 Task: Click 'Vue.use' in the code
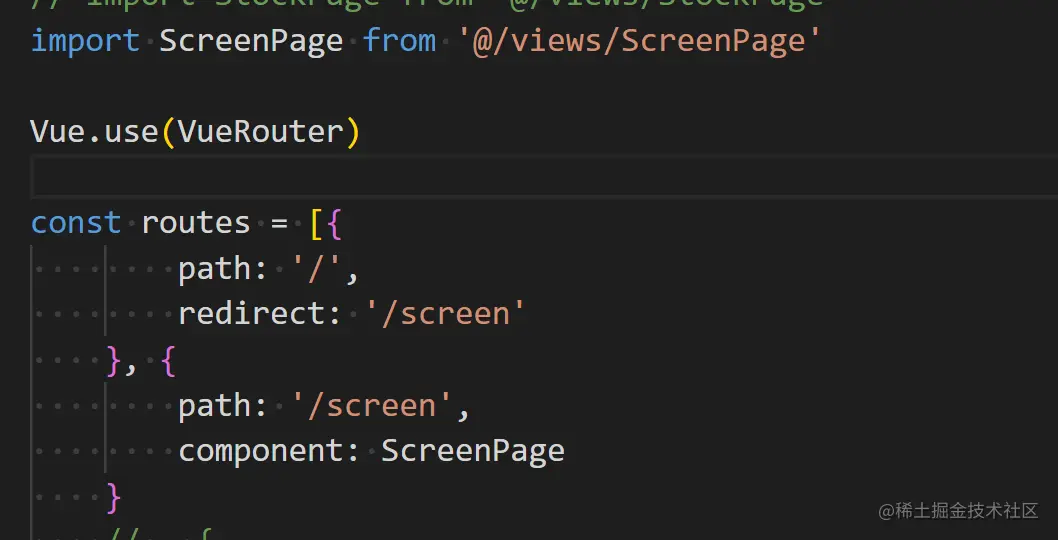coord(94,132)
